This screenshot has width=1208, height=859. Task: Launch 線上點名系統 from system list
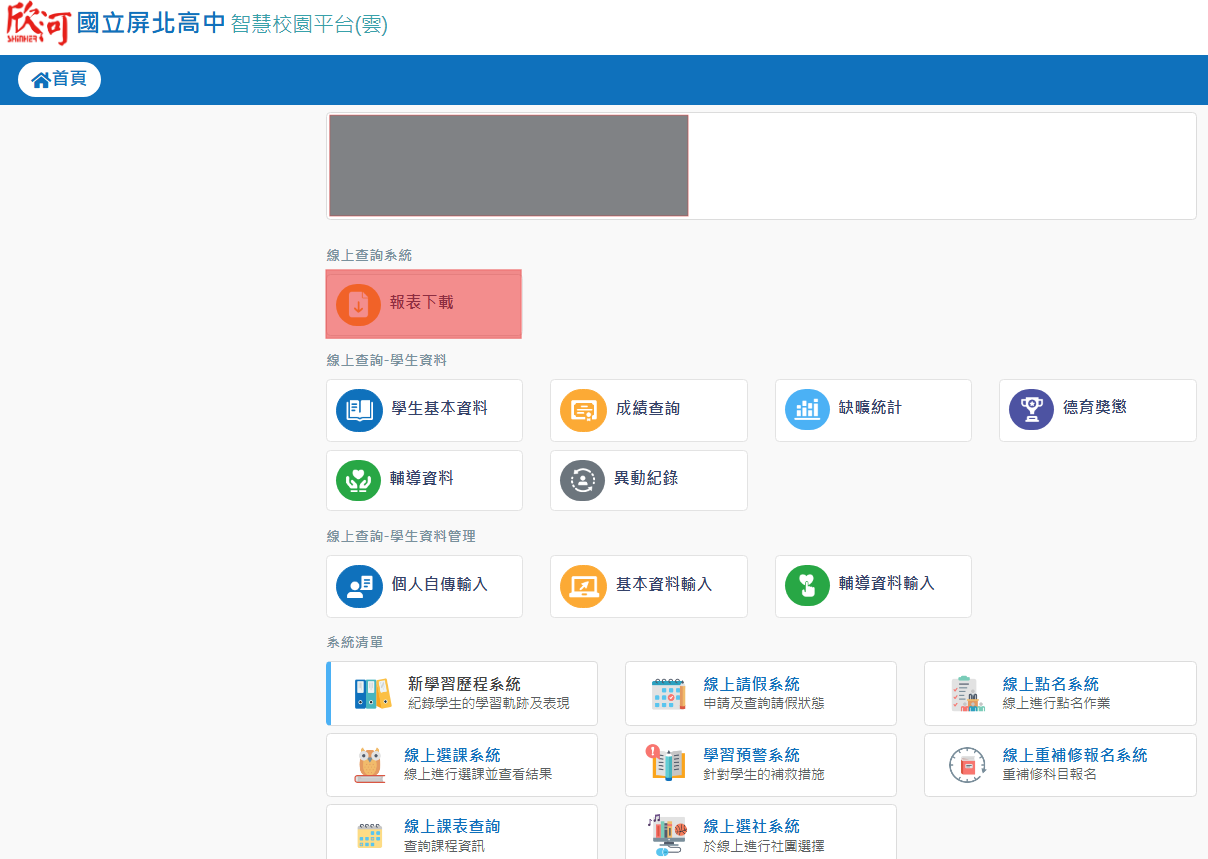click(1050, 685)
